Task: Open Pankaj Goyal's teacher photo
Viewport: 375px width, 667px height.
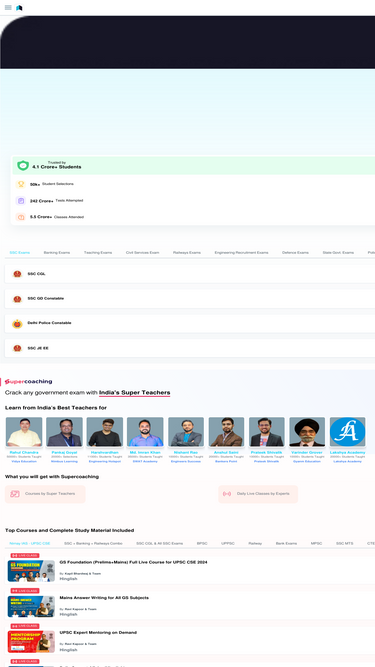Action: [x=64, y=432]
